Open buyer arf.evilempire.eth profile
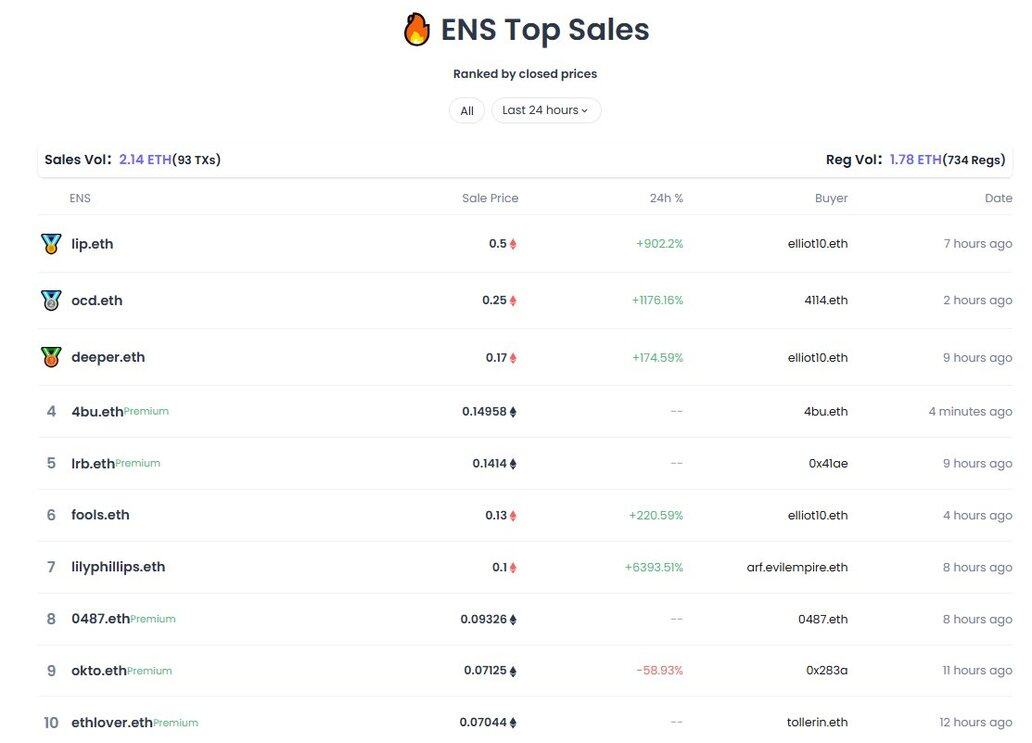The image size is (1032, 743). tap(797, 567)
